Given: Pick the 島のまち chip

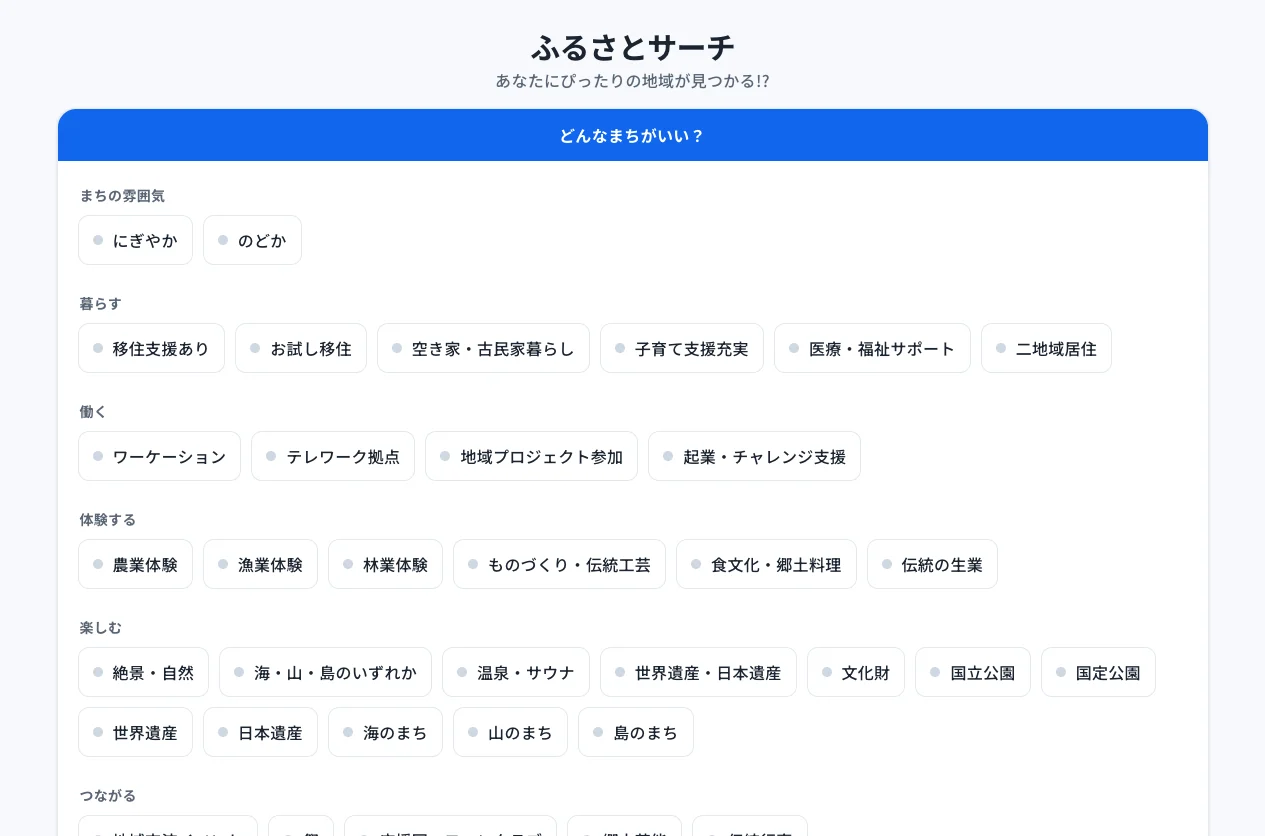Looking at the screenshot, I should [636, 732].
